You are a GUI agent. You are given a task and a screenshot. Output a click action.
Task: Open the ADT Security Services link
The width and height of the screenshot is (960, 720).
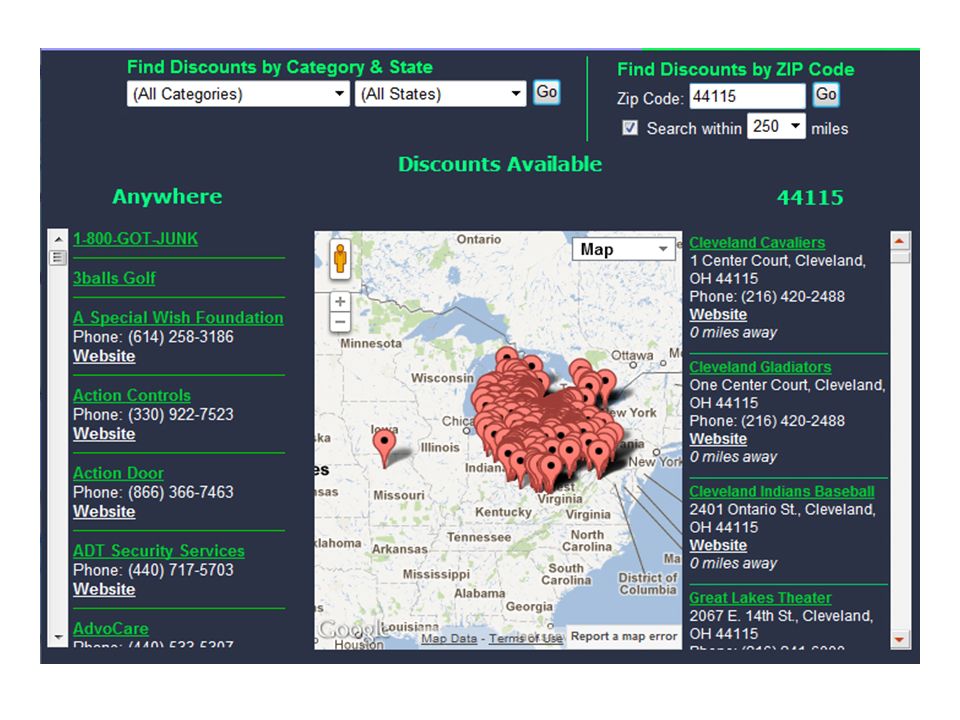pyautogui.click(x=159, y=550)
